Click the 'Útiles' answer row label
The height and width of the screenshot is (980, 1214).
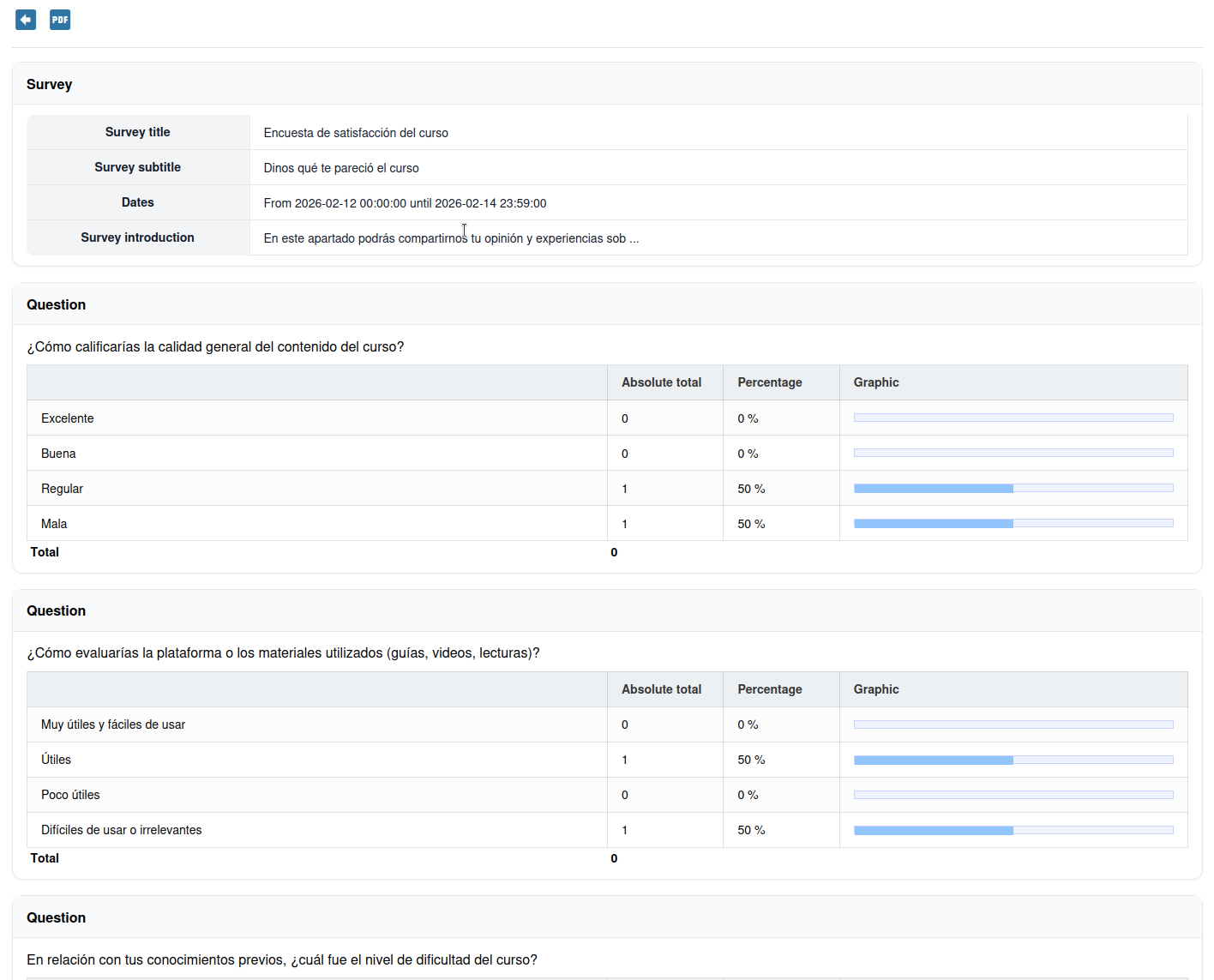[x=56, y=760]
